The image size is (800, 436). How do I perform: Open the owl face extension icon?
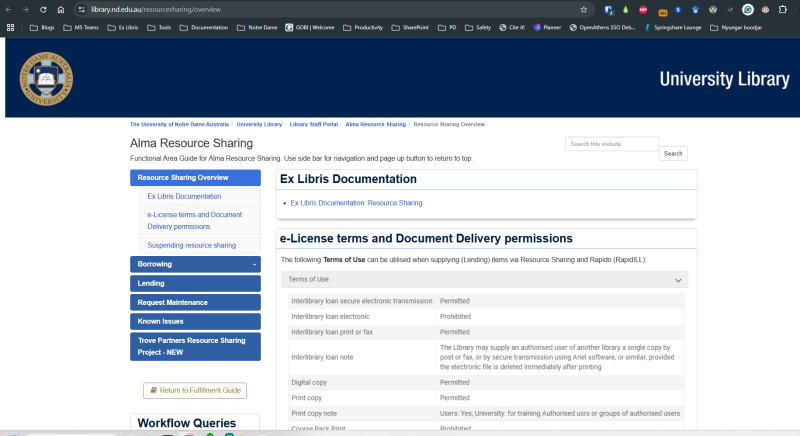coord(765,10)
